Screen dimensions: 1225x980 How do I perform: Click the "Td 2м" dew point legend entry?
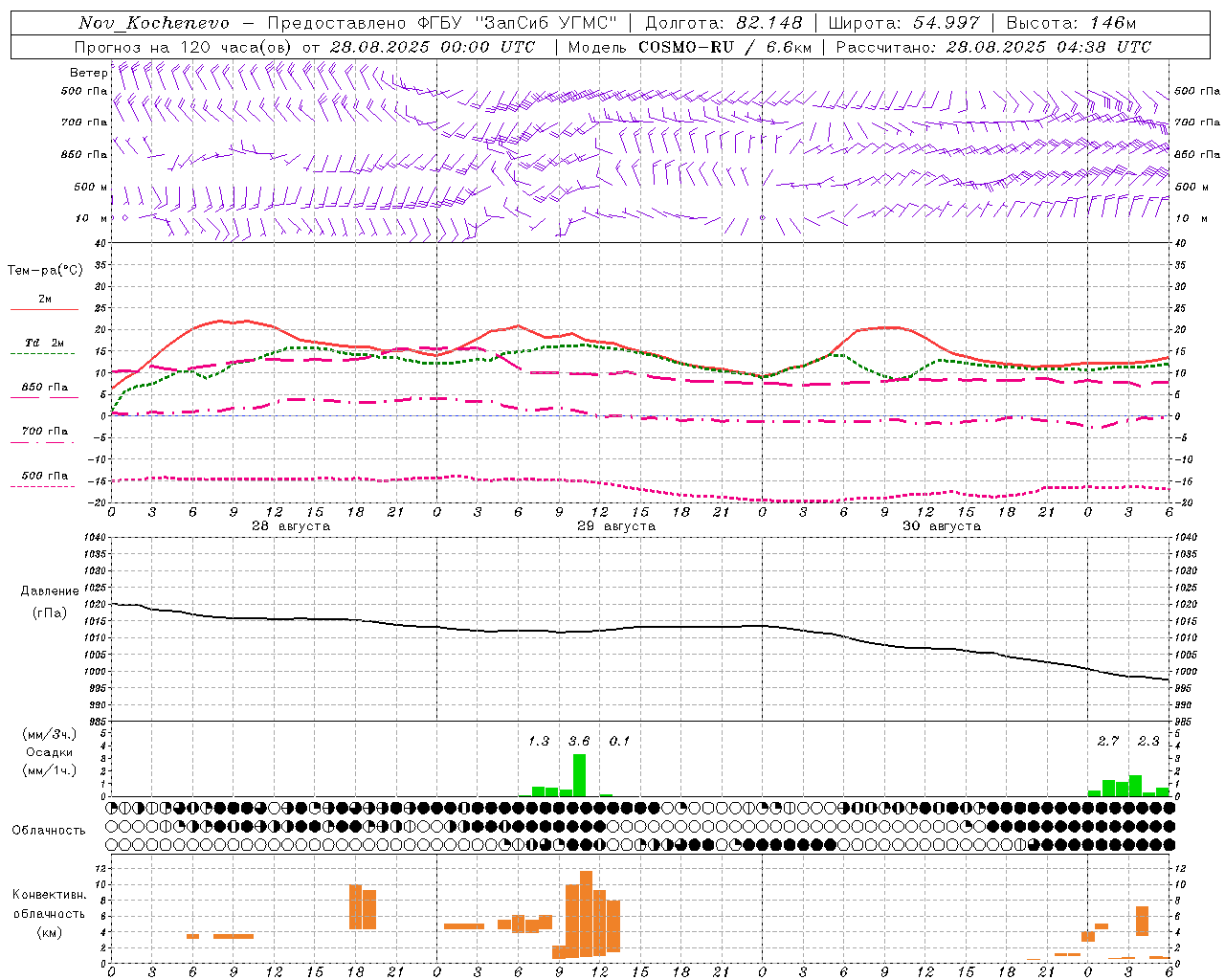coord(44,343)
